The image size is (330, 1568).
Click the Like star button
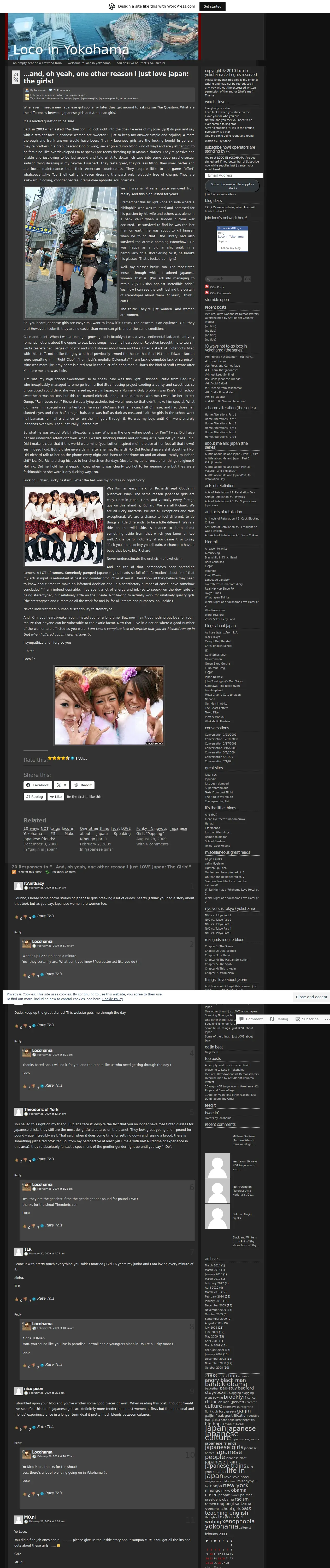[x=56, y=796]
